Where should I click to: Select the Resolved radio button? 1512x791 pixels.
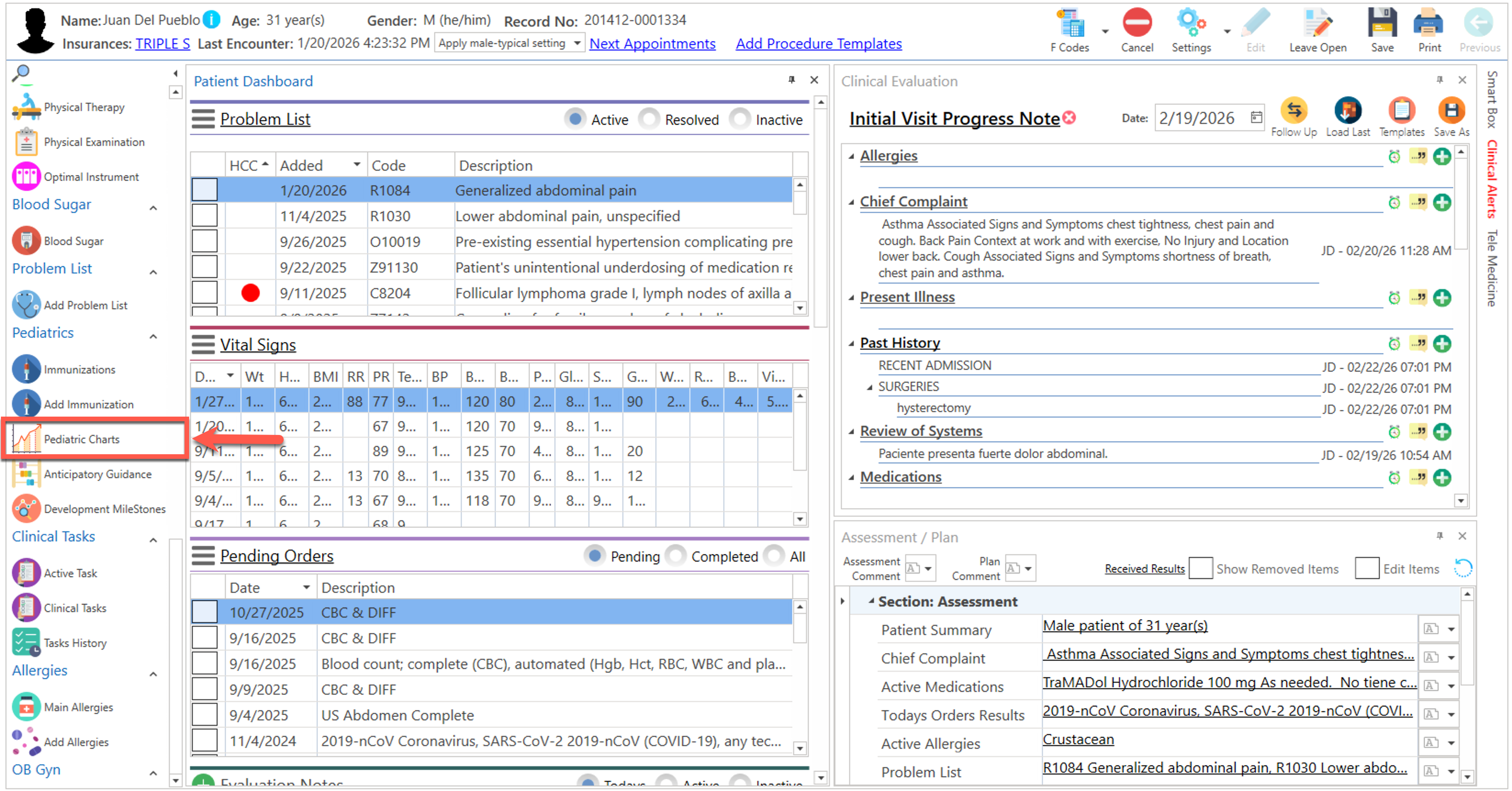click(649, 119)
